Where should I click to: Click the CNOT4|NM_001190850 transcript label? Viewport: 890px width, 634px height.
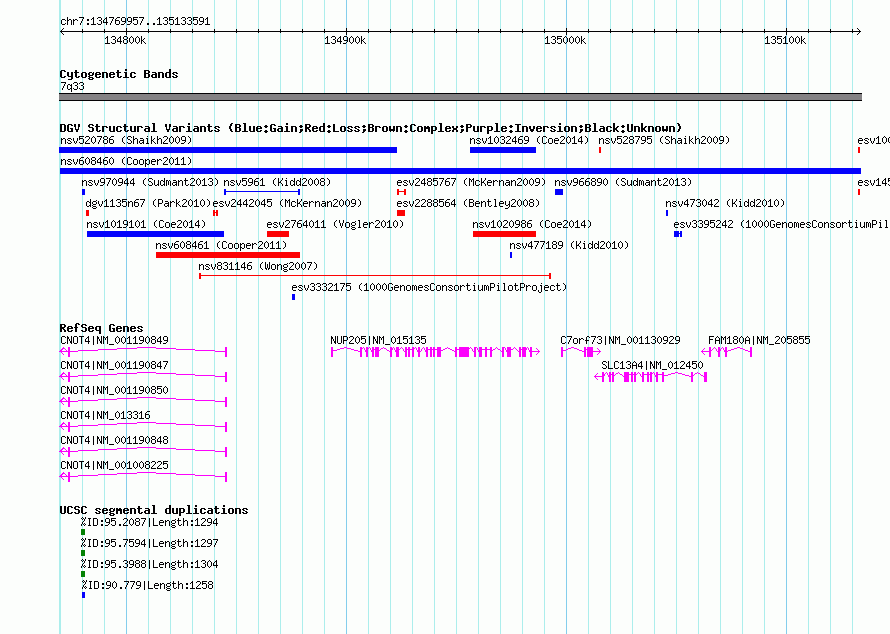[x=114, y=390]
